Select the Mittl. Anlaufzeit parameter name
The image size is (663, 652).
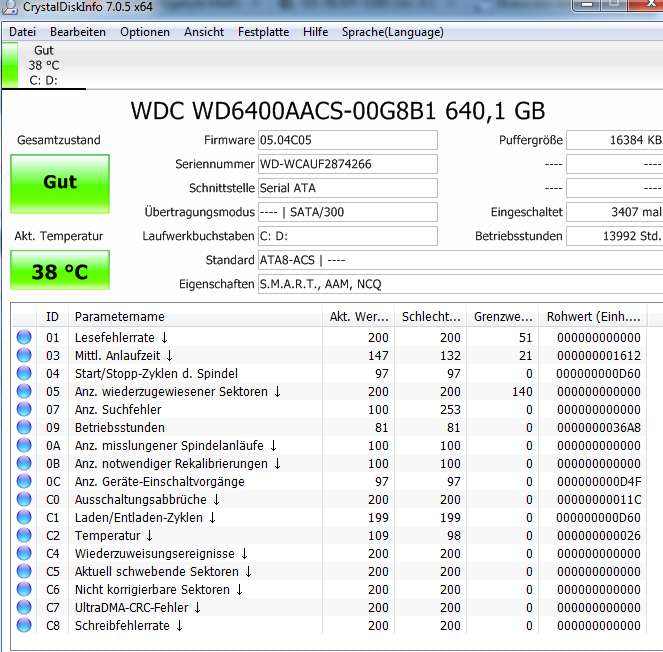pos(123,356)
